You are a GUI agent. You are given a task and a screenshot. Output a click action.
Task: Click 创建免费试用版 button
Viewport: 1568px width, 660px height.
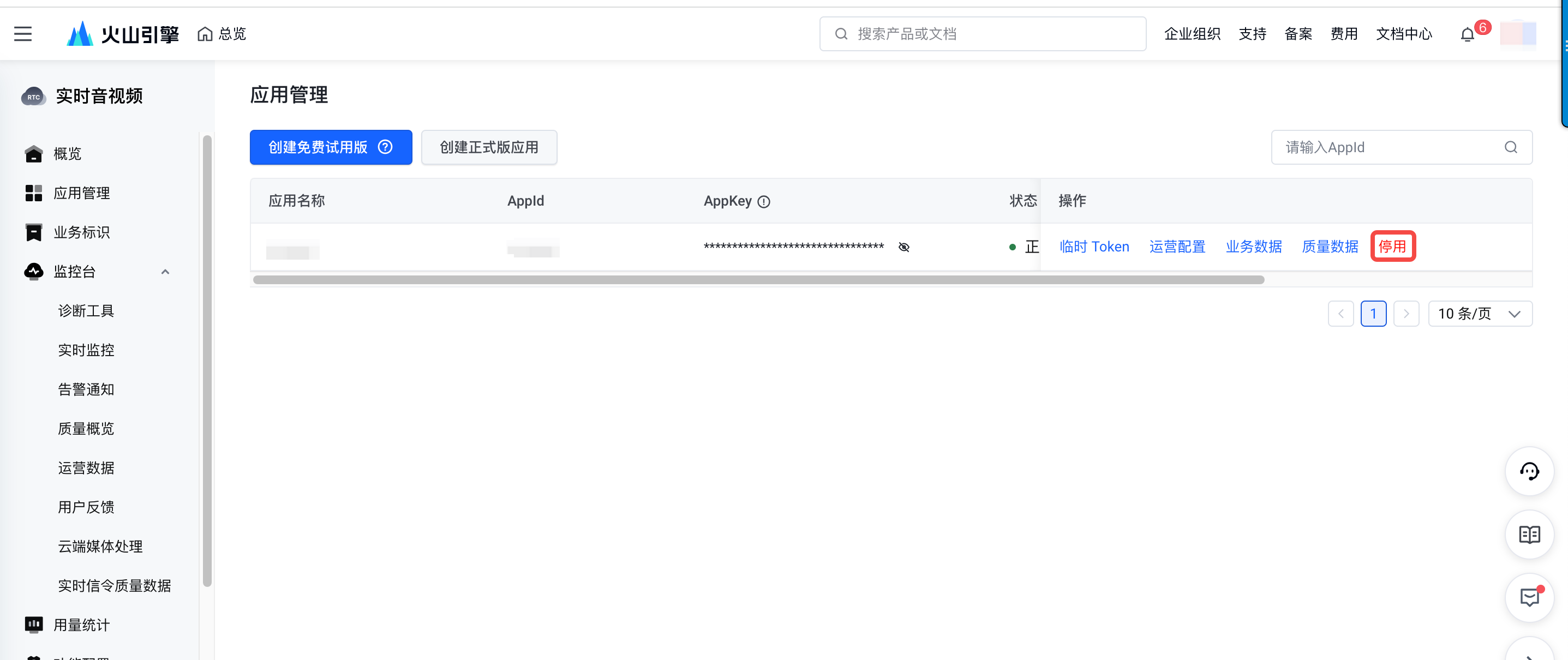tap(331, 147)
